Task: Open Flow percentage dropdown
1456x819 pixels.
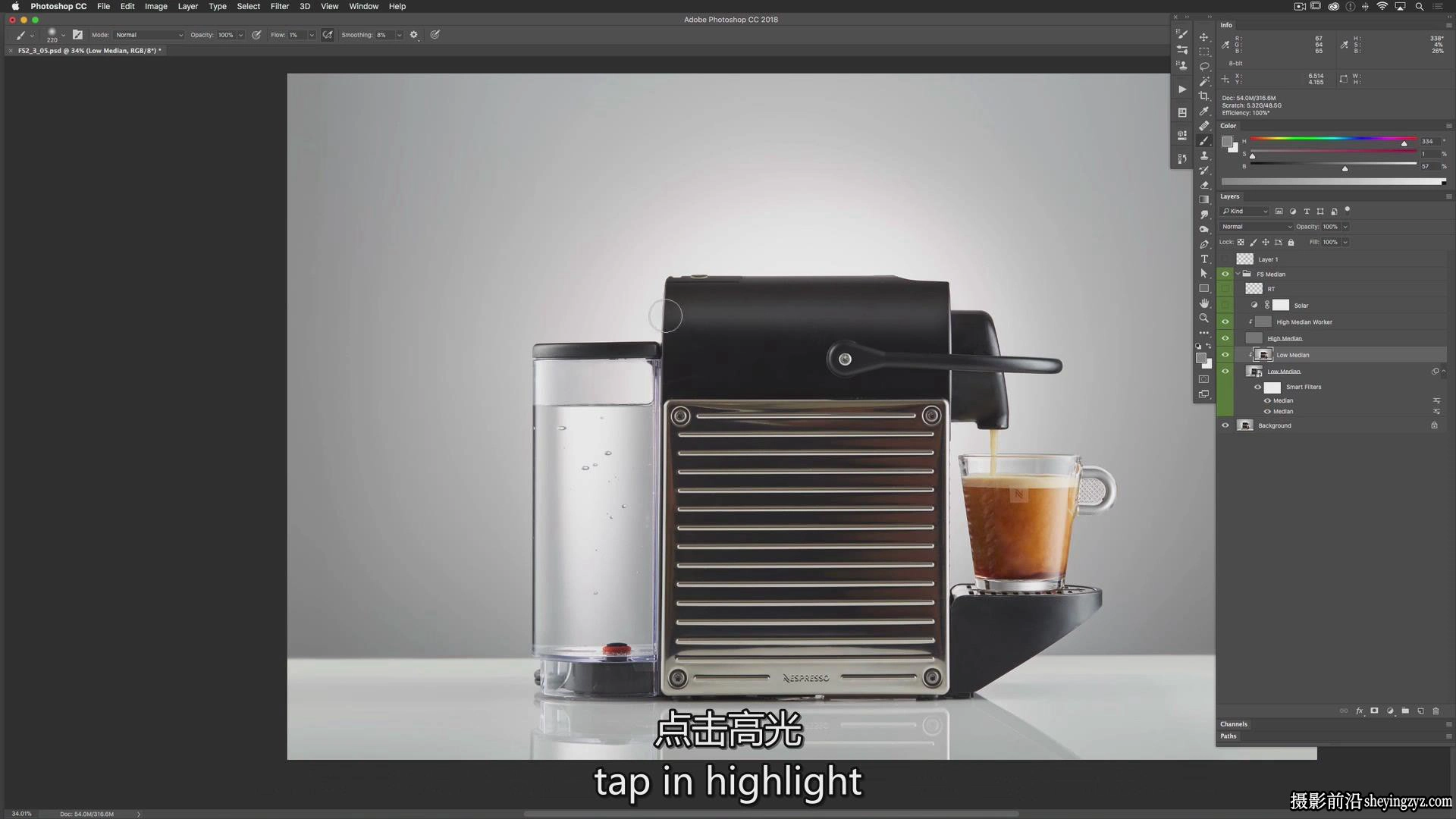Action: tap(311, 35)
